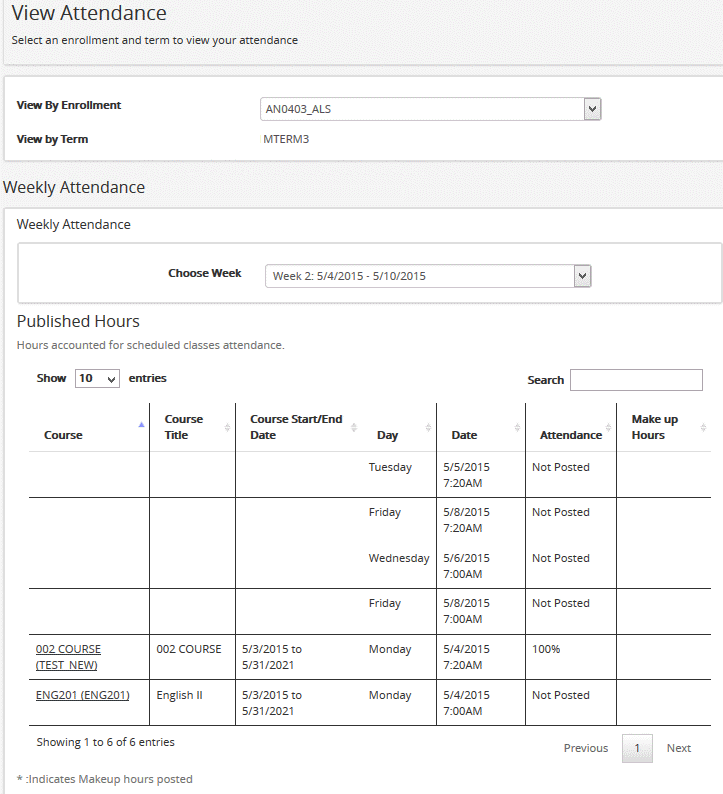Click the Tuesday row's Not Posted cell
The image size is (723, 794).
click(x=560, y=467)
